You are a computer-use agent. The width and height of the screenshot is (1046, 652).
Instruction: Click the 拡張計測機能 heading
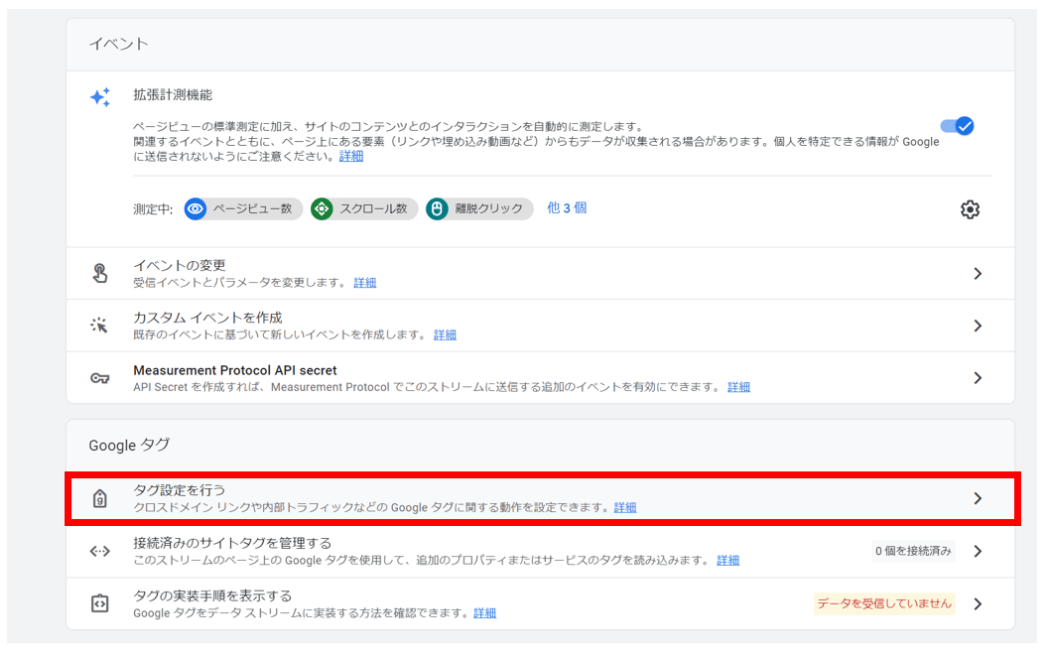pos(173,95)
